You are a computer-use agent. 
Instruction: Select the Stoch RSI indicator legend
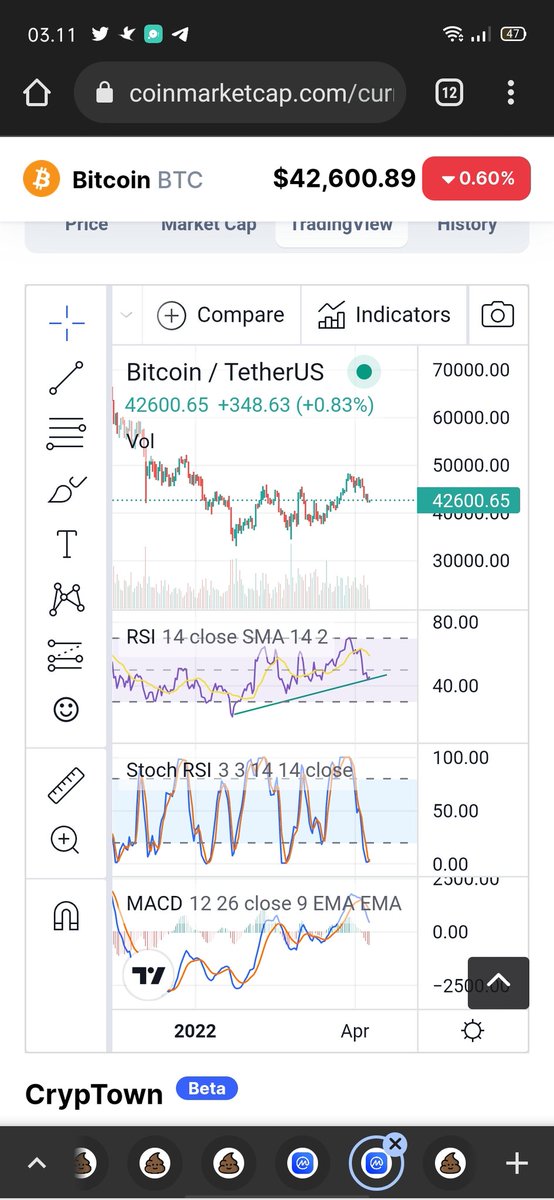tap(239, 771)
